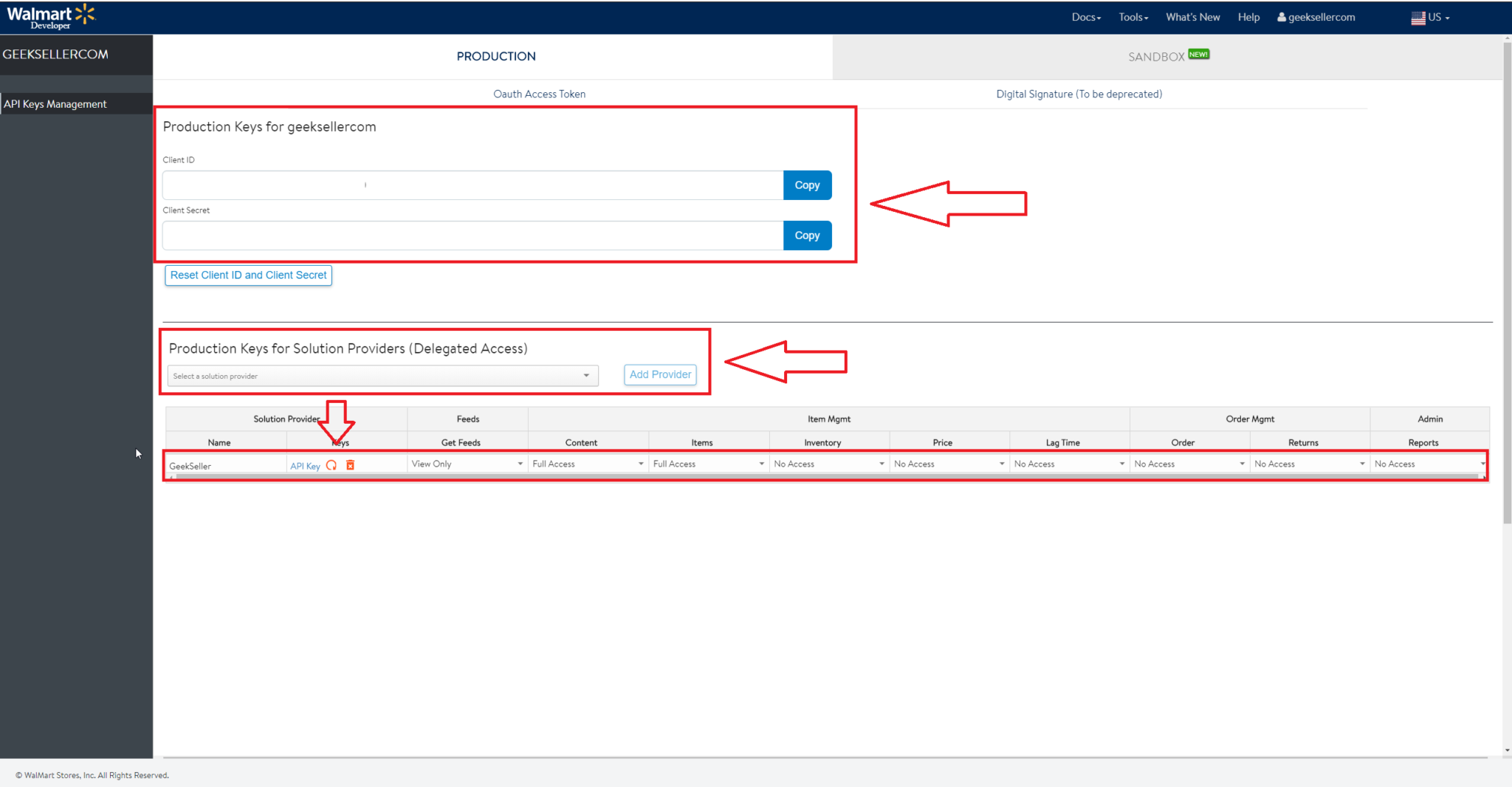Screen dimensions: 1512x787
Task: Click the table horizontal scrollbar
Action: point(825,477)
